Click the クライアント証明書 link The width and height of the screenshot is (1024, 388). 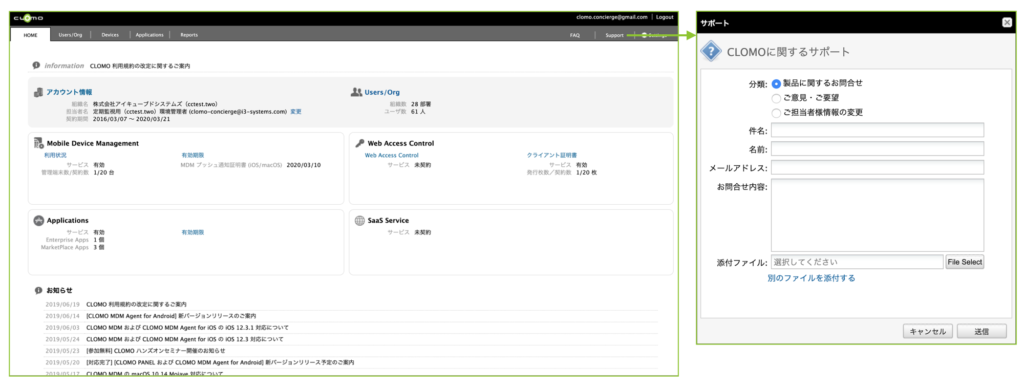click(552, 155)
